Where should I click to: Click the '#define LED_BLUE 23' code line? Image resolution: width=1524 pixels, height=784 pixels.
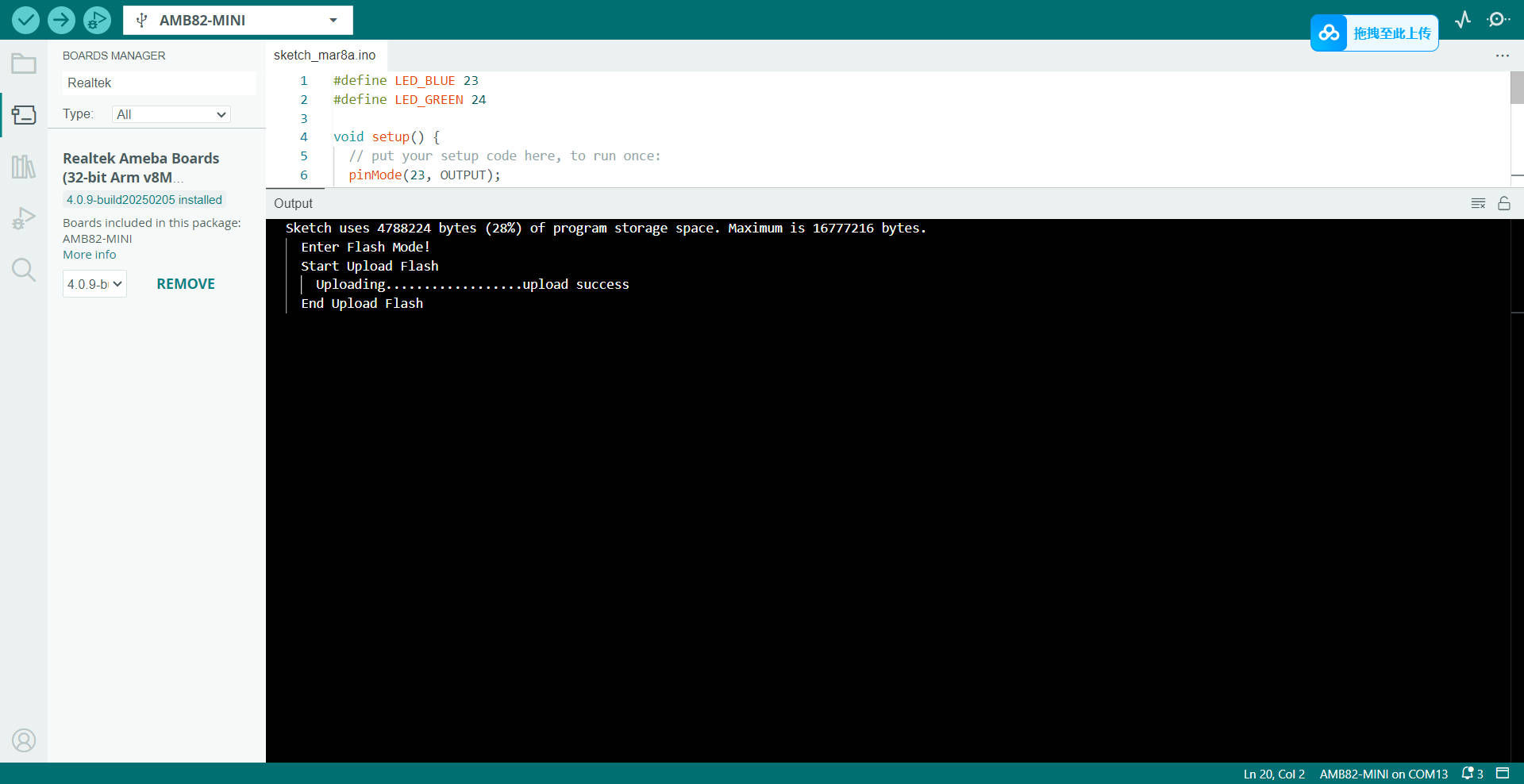[406, 81]
